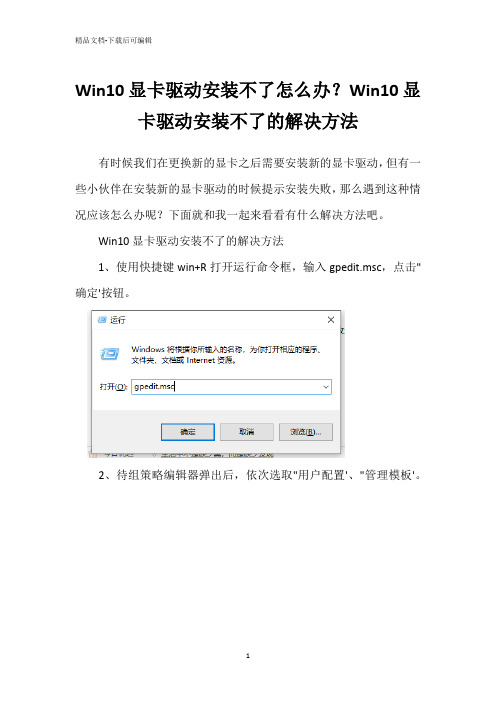Screen dimensions: 496x702
Task: Click the 运行 dialog title text
Action: (118, 320)
